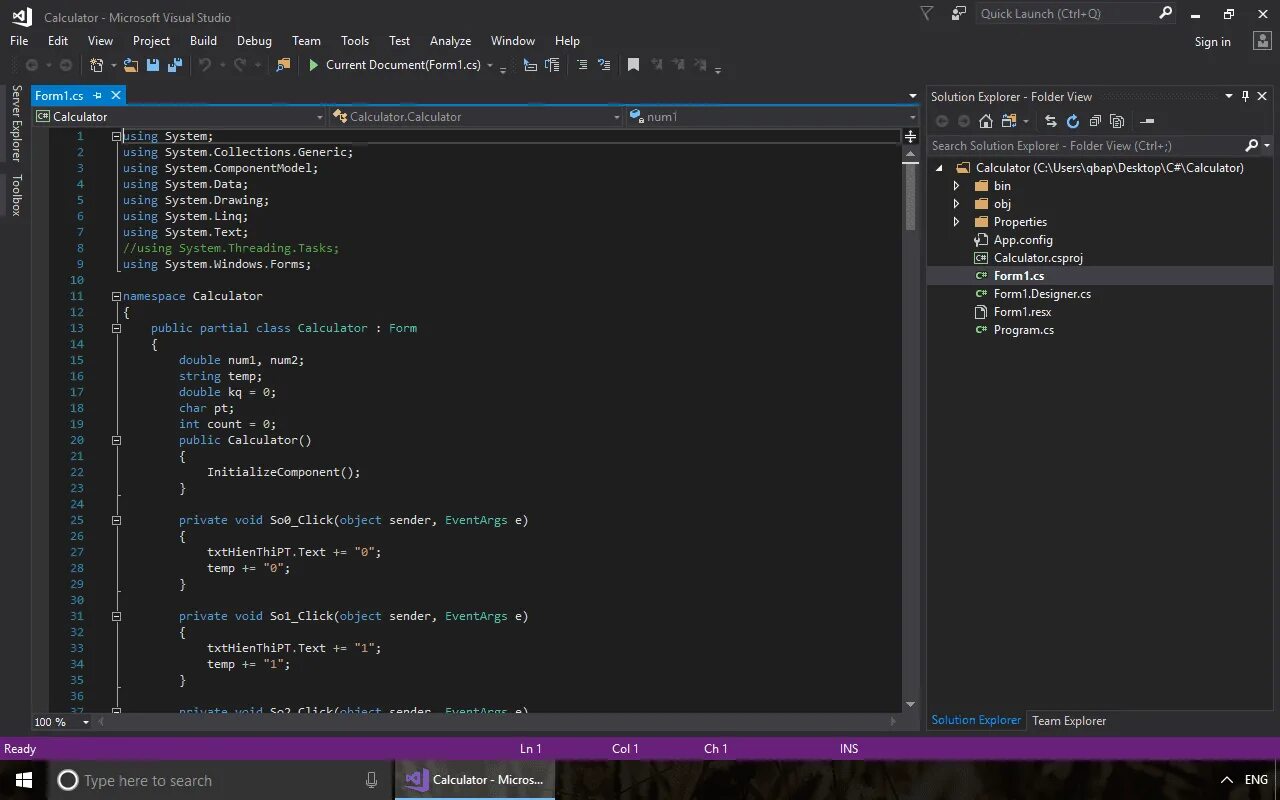The image size is (1280, 800).
Task: Expand the bin folder
Action: coord(956,186)
